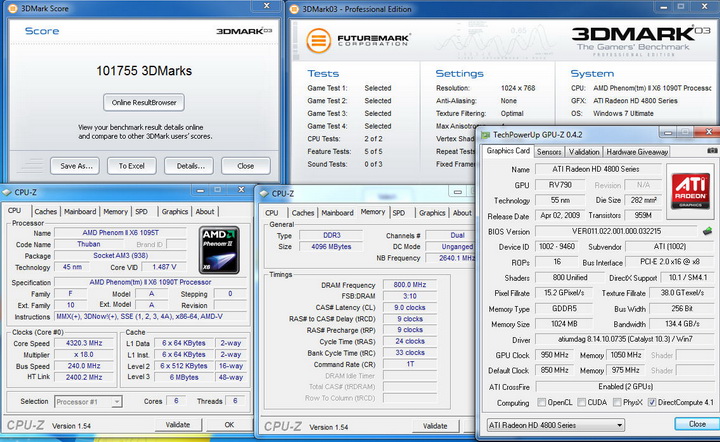This screenshot has width=720, height=442.
Task: Click the ATI CrossFire Enabled (2 GPUs) field
Action: (625, 386)
